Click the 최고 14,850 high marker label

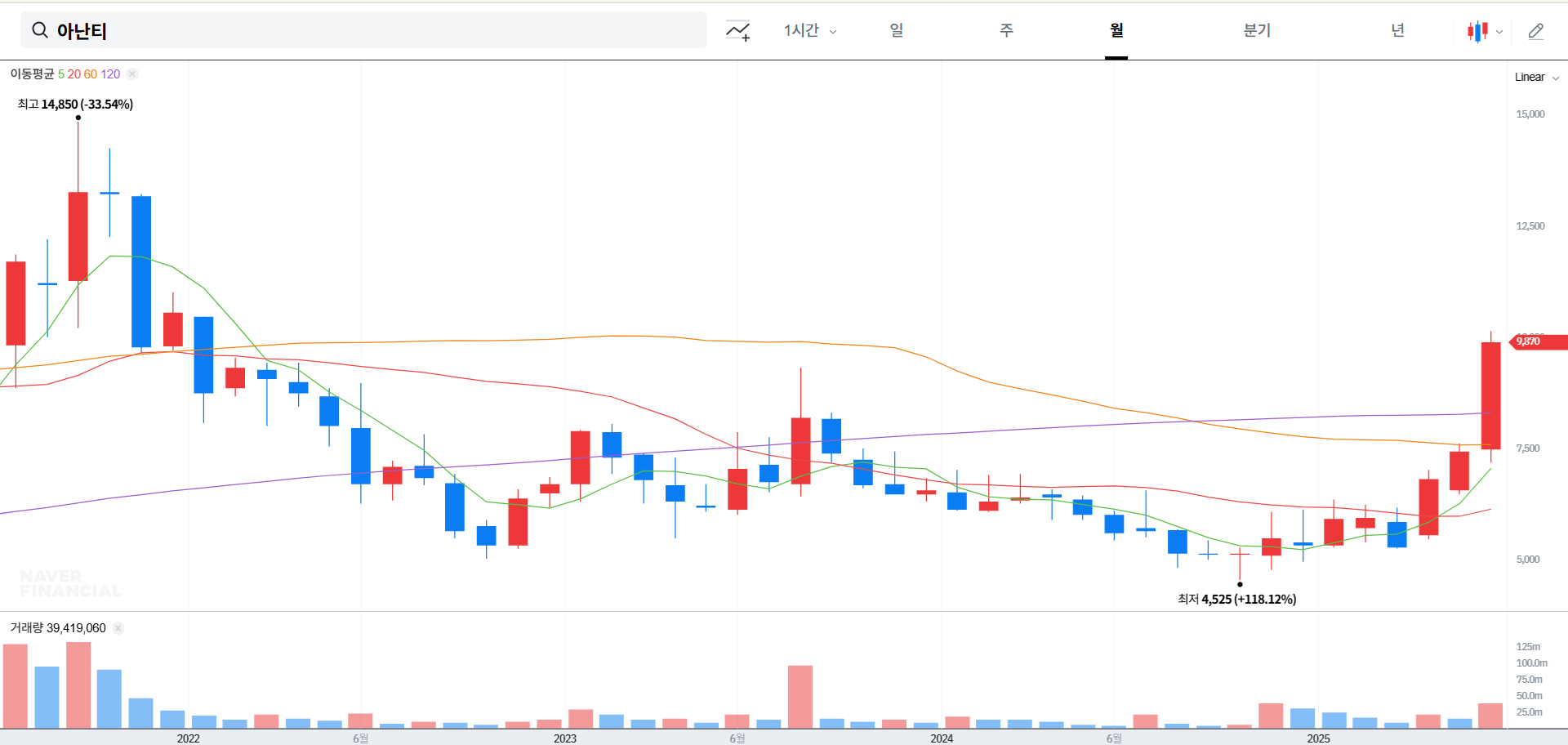pyautogui.click(x=75, y=104)
